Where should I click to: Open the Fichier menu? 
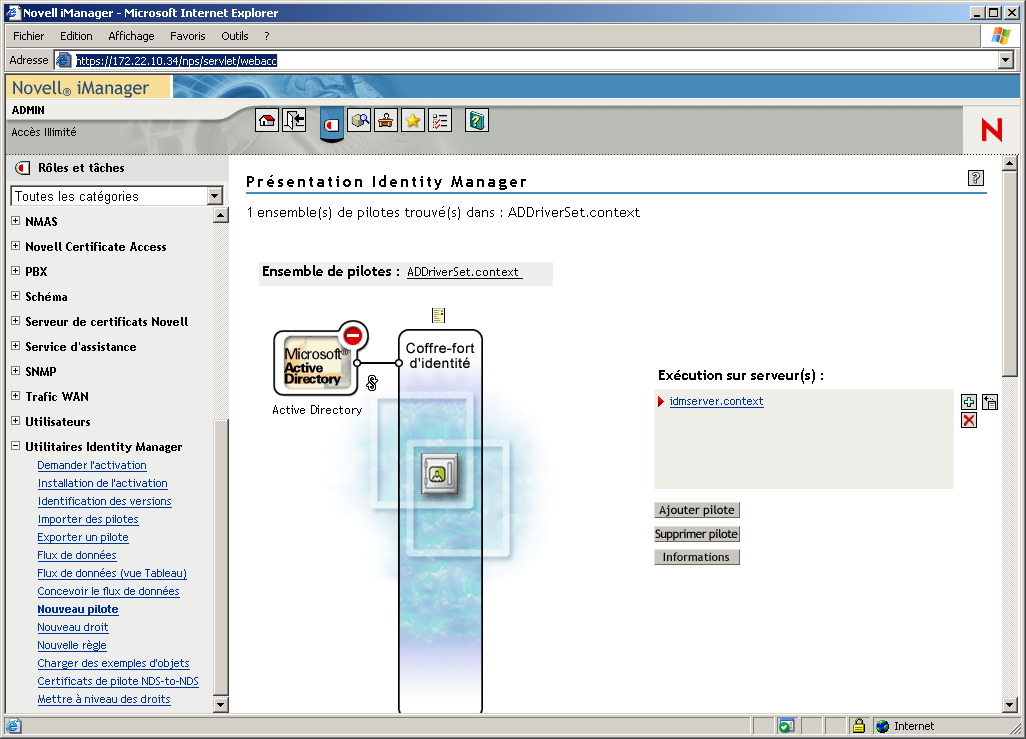coord(28,35)
